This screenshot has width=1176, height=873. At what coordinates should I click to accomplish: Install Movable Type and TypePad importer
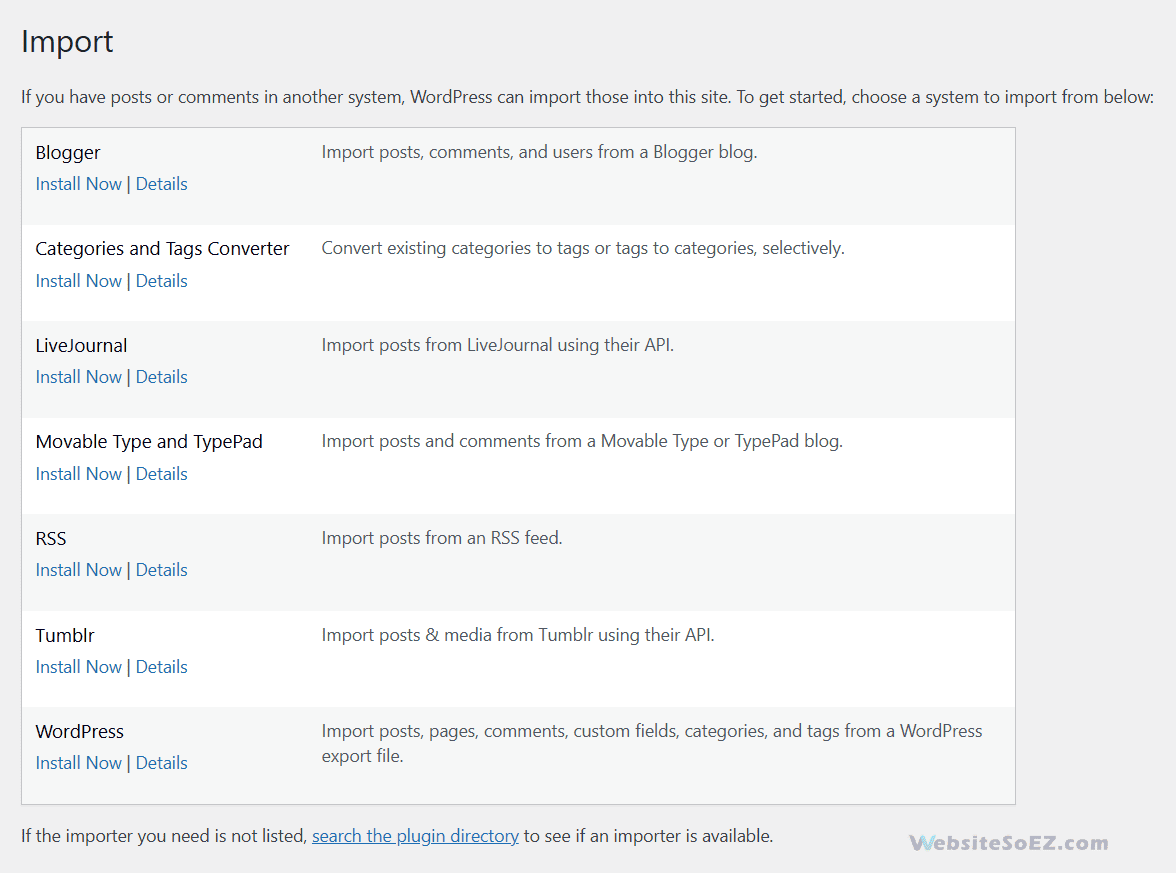(78, 473)
